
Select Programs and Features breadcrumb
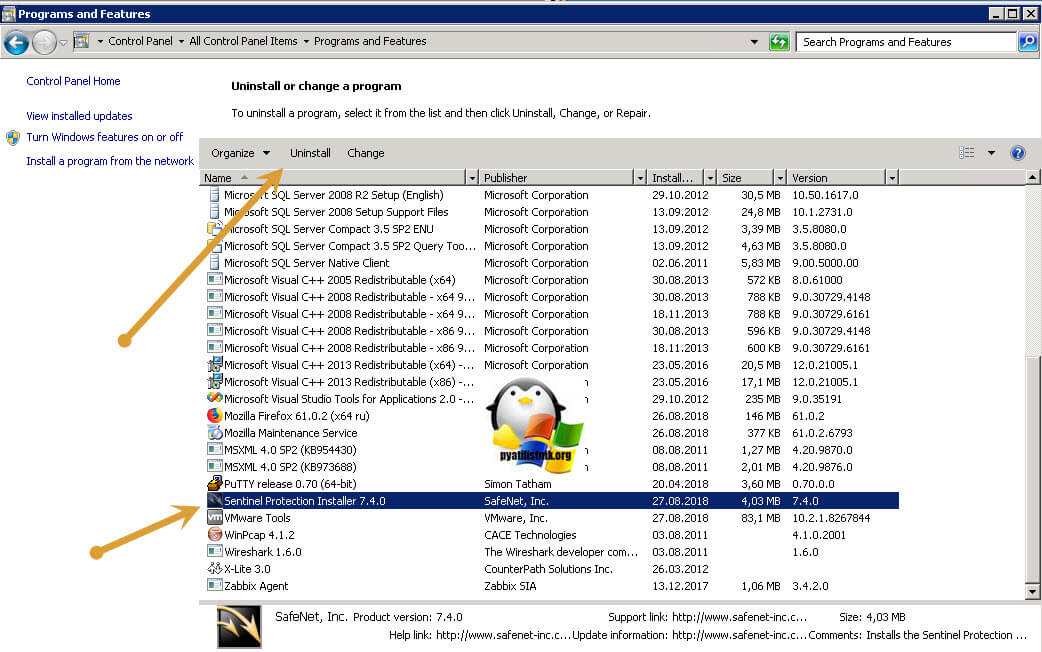[370, 41]
